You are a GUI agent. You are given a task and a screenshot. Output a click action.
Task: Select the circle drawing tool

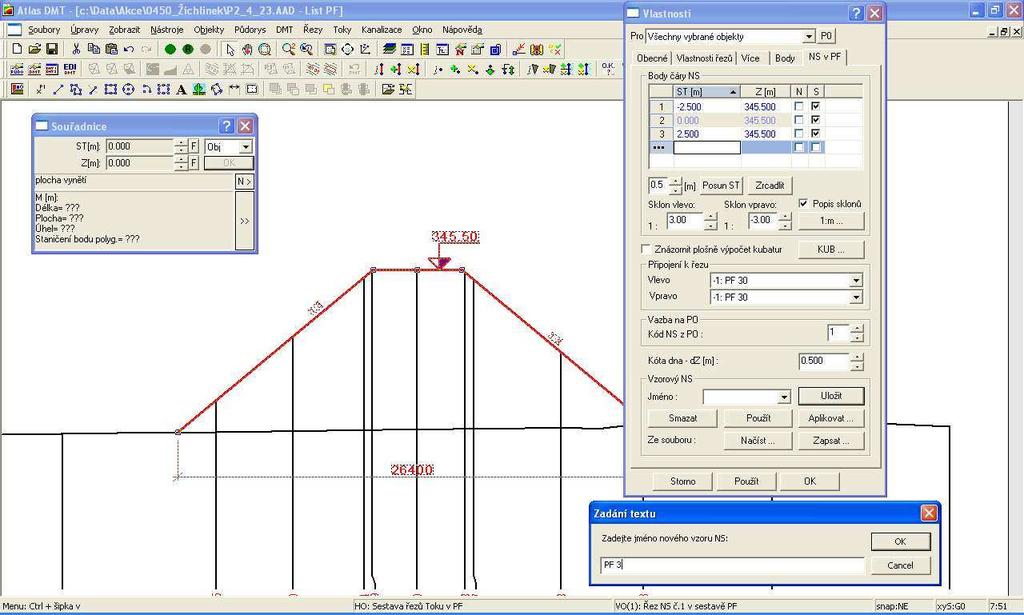pos(128,89)
